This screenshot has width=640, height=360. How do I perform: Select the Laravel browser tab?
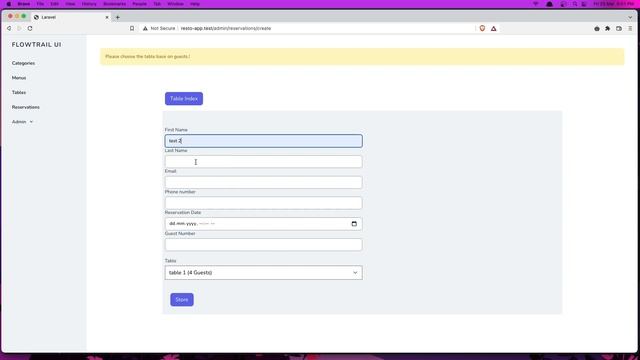click(x=71, y=17)
